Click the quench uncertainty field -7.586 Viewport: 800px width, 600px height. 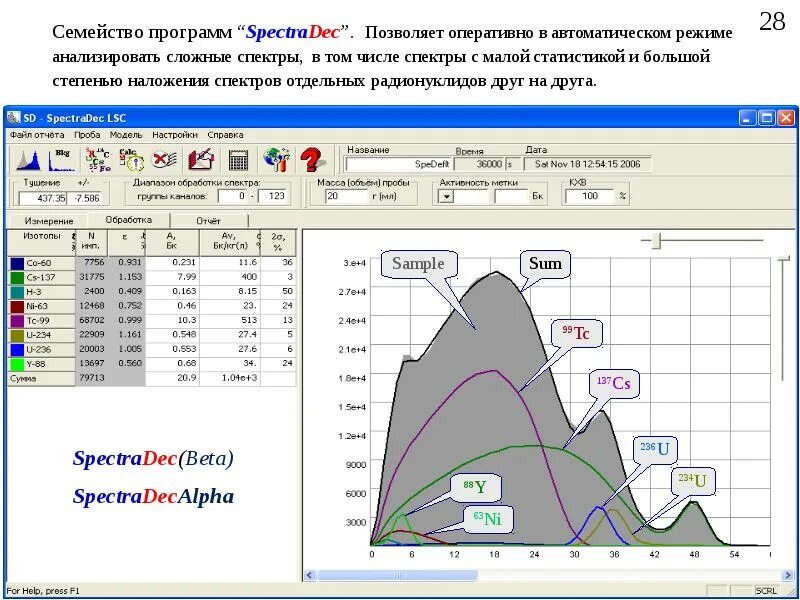point(85,198)
